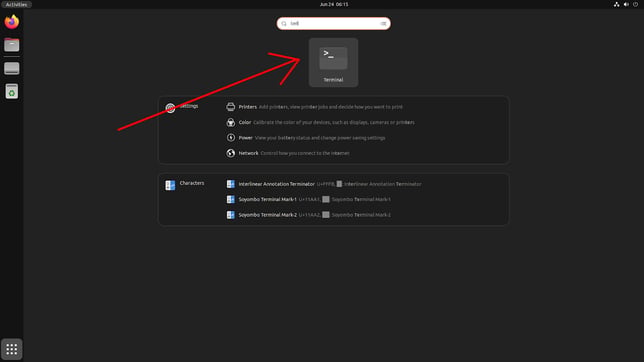Open the Characters app result icon

point(170,185)
